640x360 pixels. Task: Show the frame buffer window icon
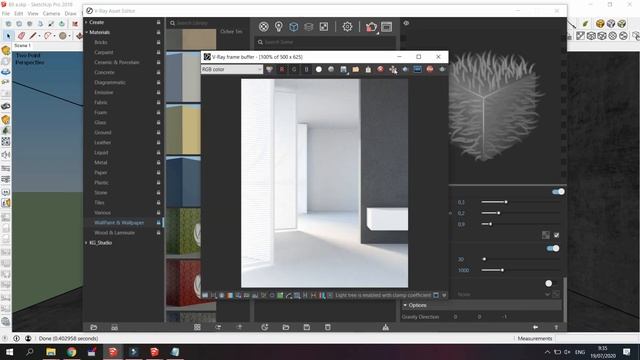coord(386,27)
